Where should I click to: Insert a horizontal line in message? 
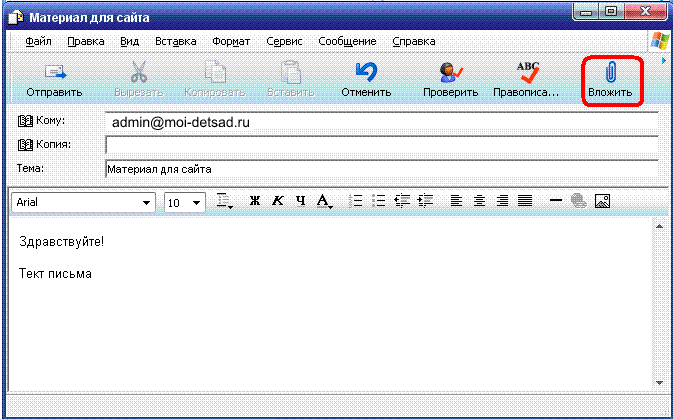(556, 201)
